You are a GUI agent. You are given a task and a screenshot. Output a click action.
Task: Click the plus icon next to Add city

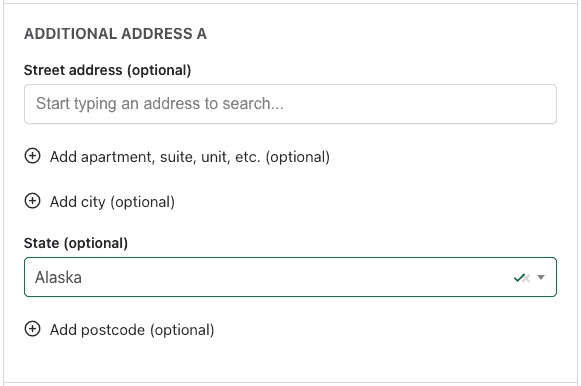[32, 201]
